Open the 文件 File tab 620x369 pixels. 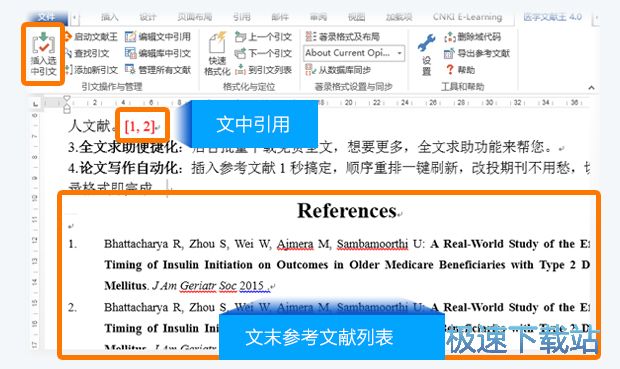47,17
